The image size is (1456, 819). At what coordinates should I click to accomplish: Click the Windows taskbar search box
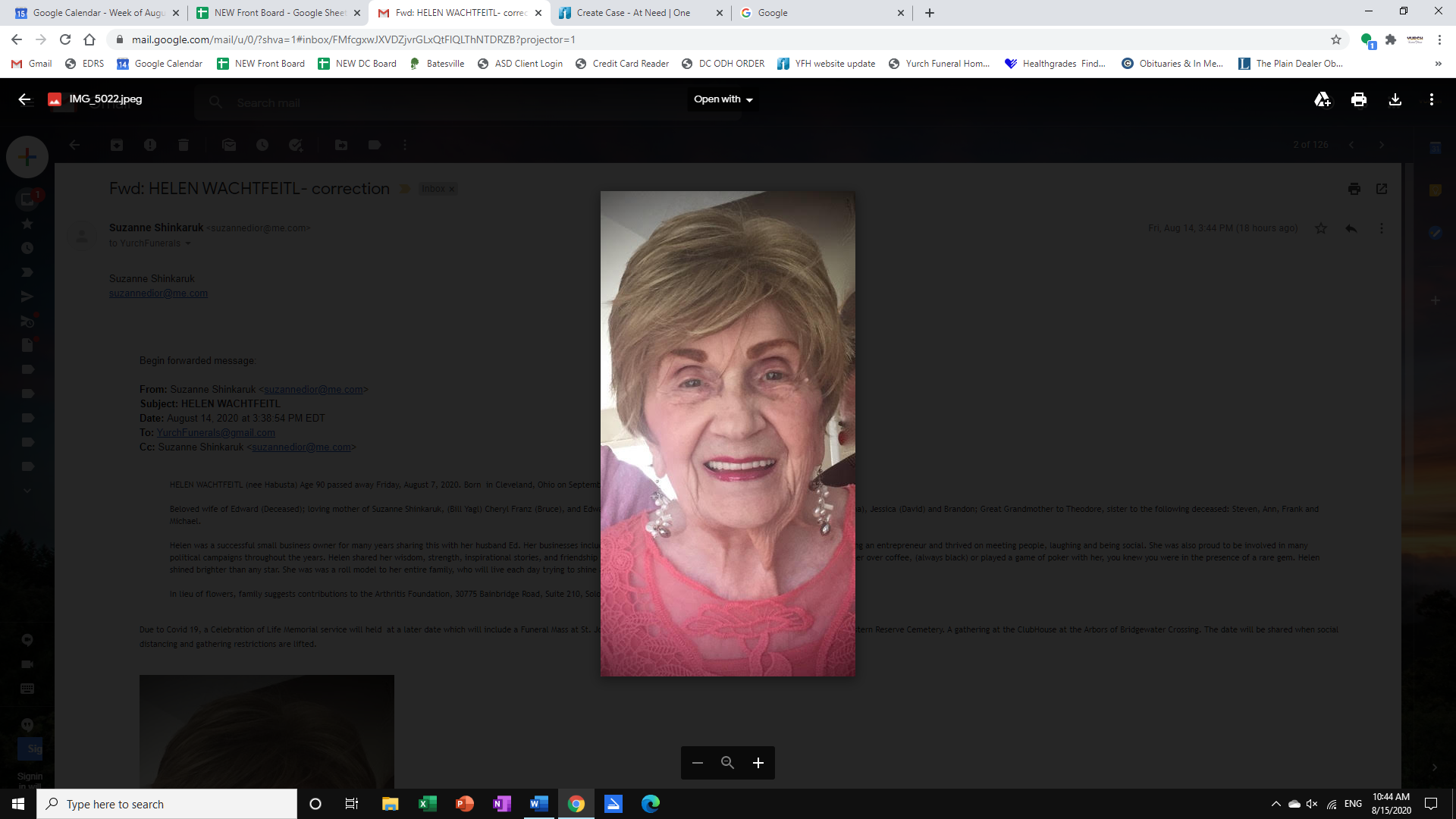[167, 804]
